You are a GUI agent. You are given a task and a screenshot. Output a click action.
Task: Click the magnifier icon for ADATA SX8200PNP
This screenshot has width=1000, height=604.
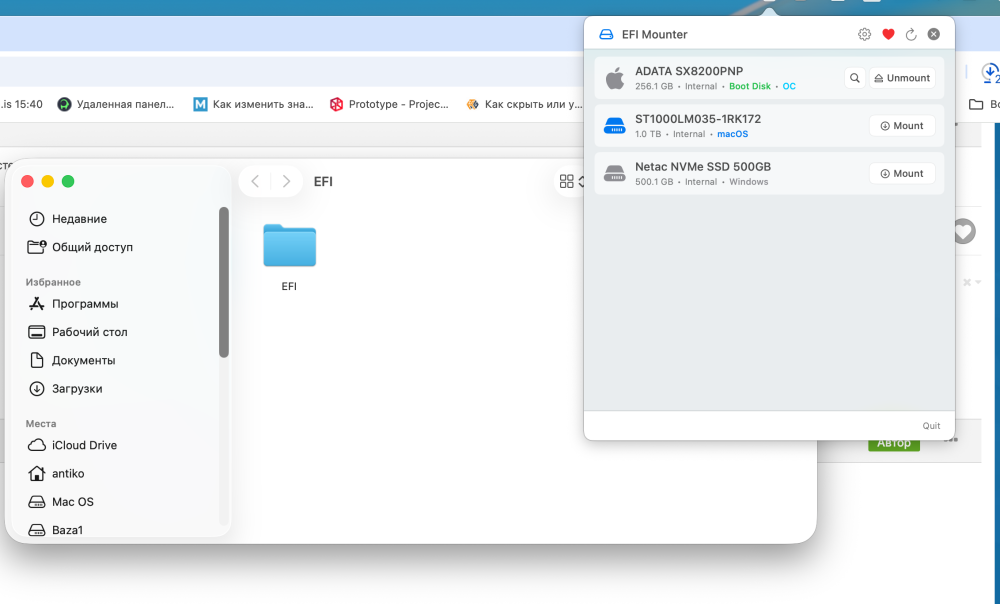855,78
